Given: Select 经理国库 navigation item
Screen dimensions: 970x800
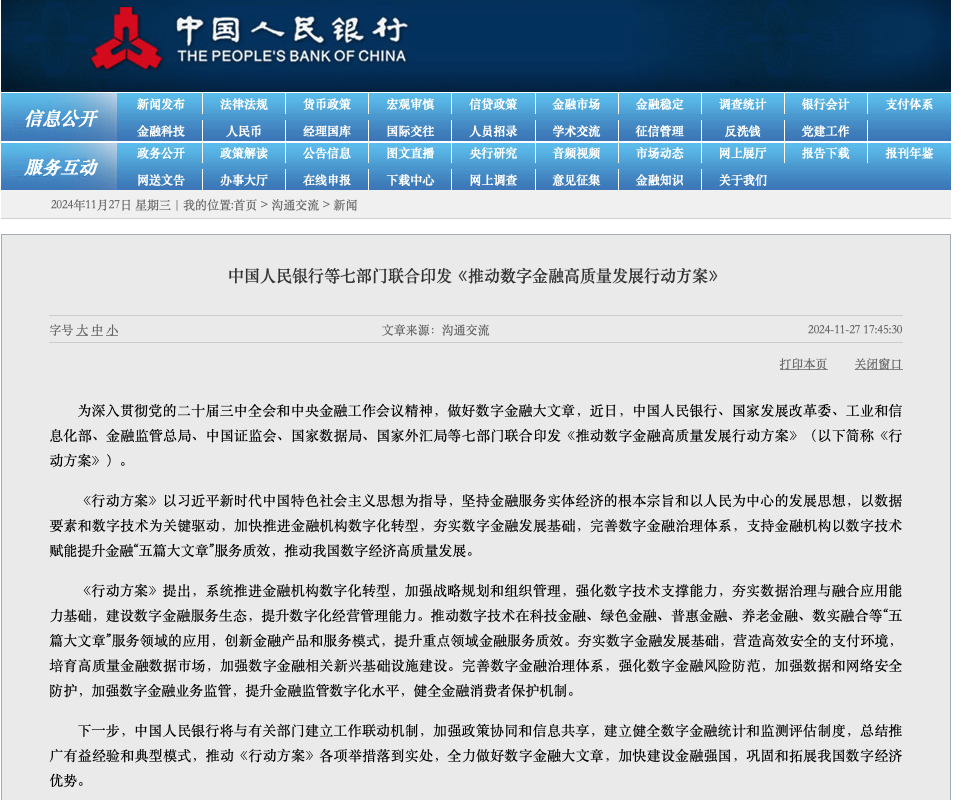Looking at the screenshot, I should pos(327,131).
